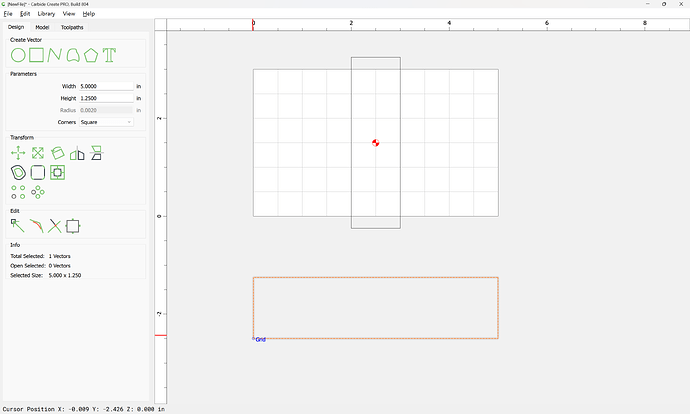Screen dimensions: 690x414
Task: Select the Rectangle vector tool
Action: (36, 55)
